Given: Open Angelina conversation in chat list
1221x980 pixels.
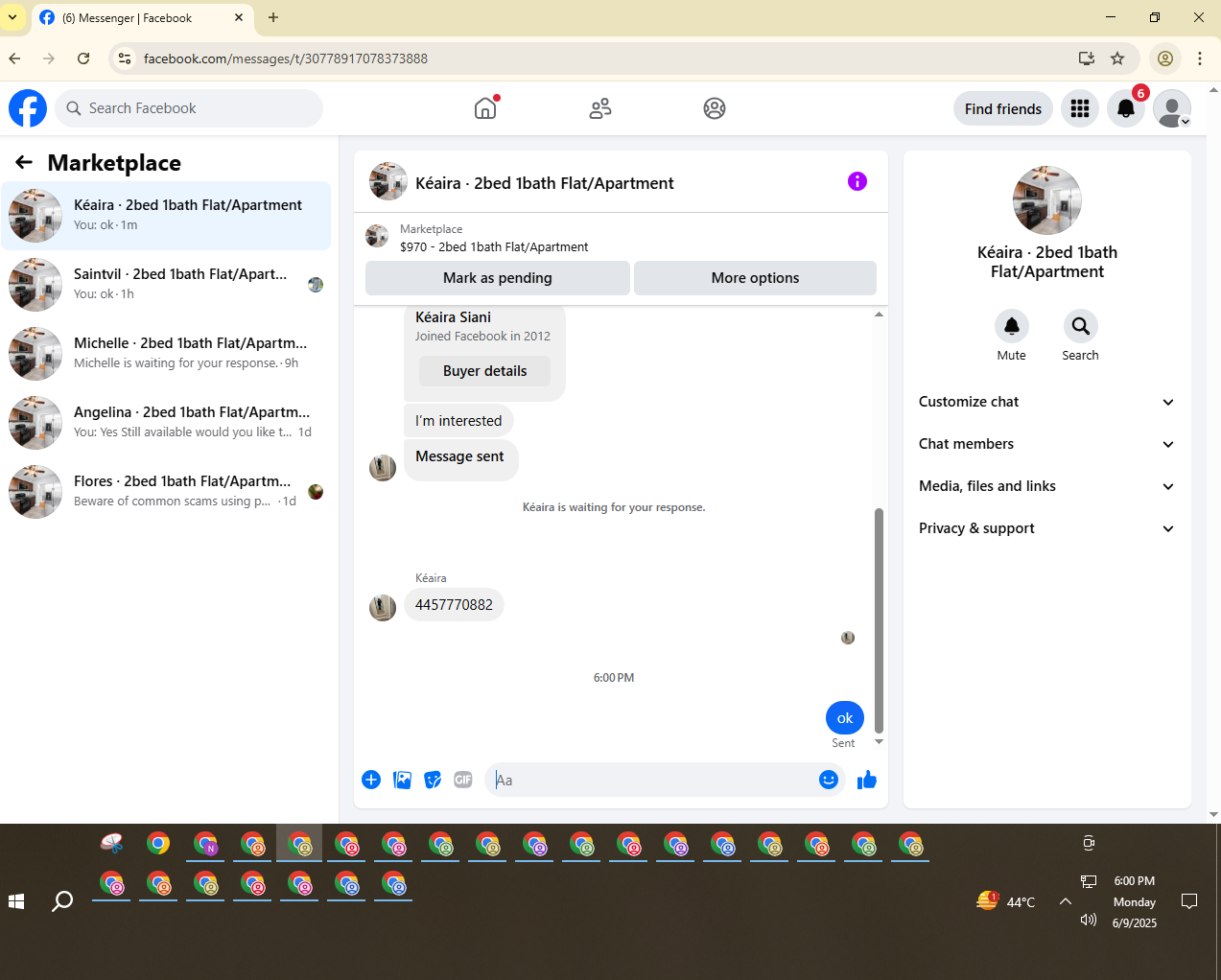Looking at the screenshot, I should click(167, 423).
